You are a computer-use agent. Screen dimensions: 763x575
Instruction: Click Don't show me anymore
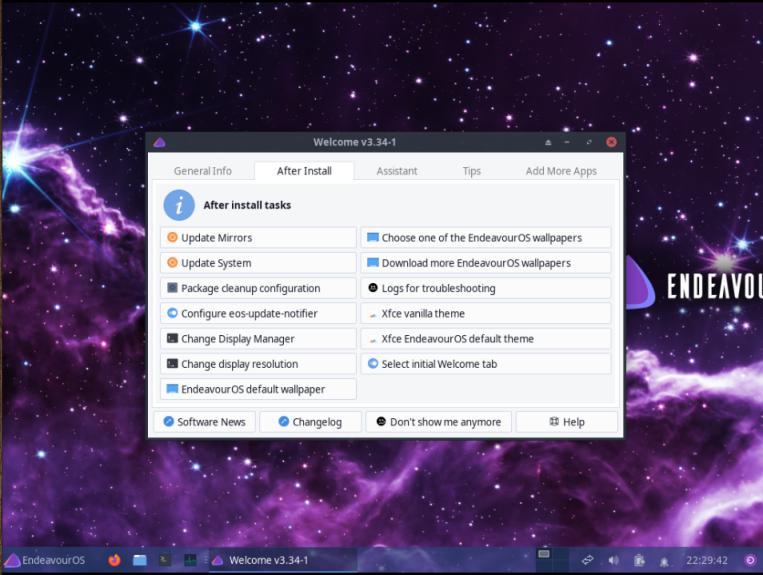[x=438, y=422]
